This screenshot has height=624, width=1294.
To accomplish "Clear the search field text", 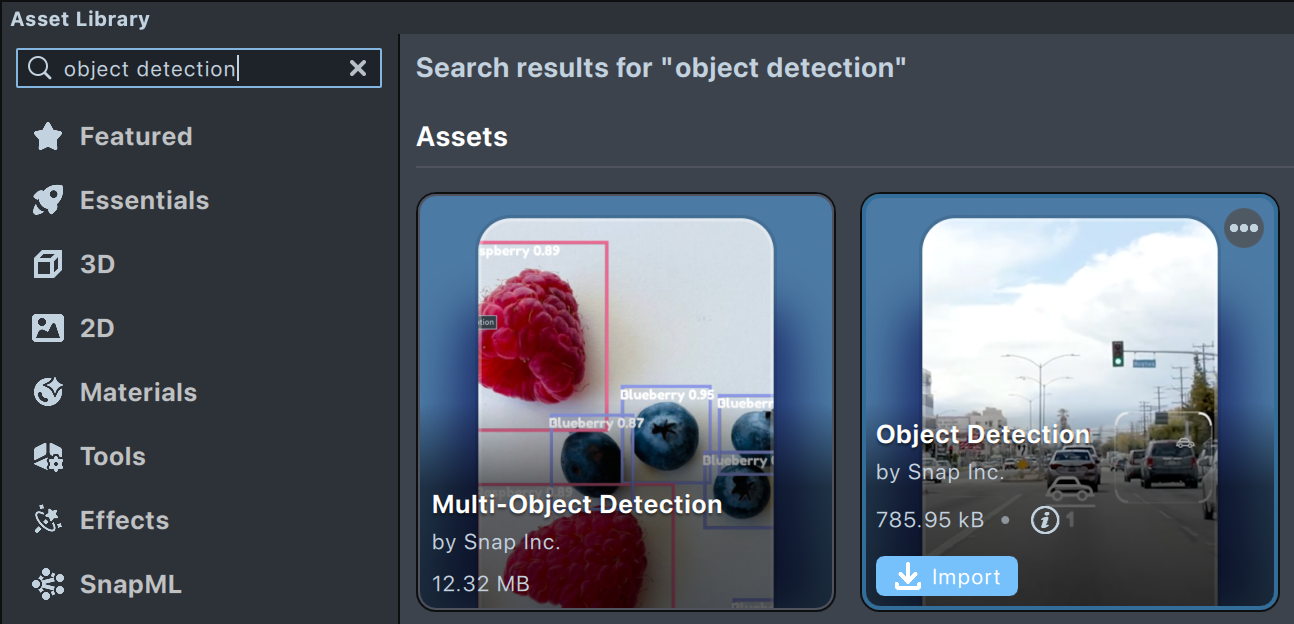I will (x=357, y=68).
